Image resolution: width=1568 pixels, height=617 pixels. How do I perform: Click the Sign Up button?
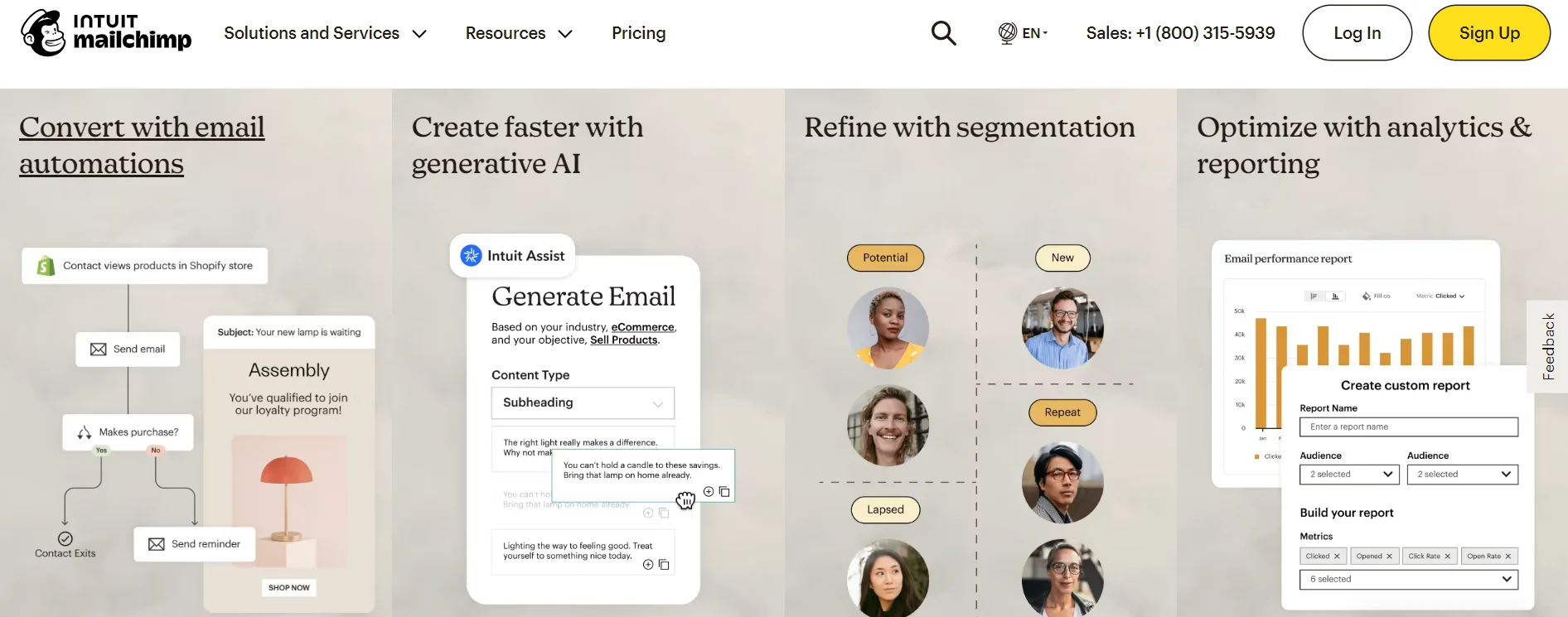[x=1489, y=32]
